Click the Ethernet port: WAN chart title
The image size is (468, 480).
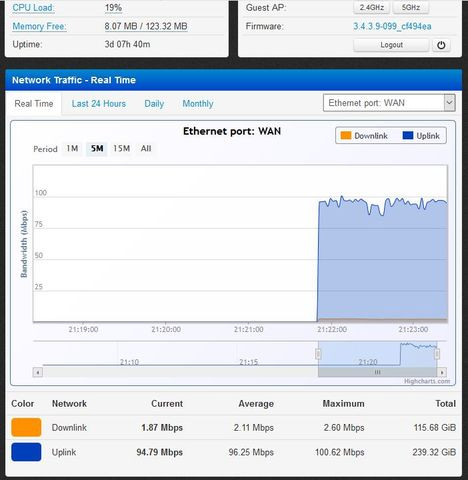pyautogui.click(x=232, y=131)
